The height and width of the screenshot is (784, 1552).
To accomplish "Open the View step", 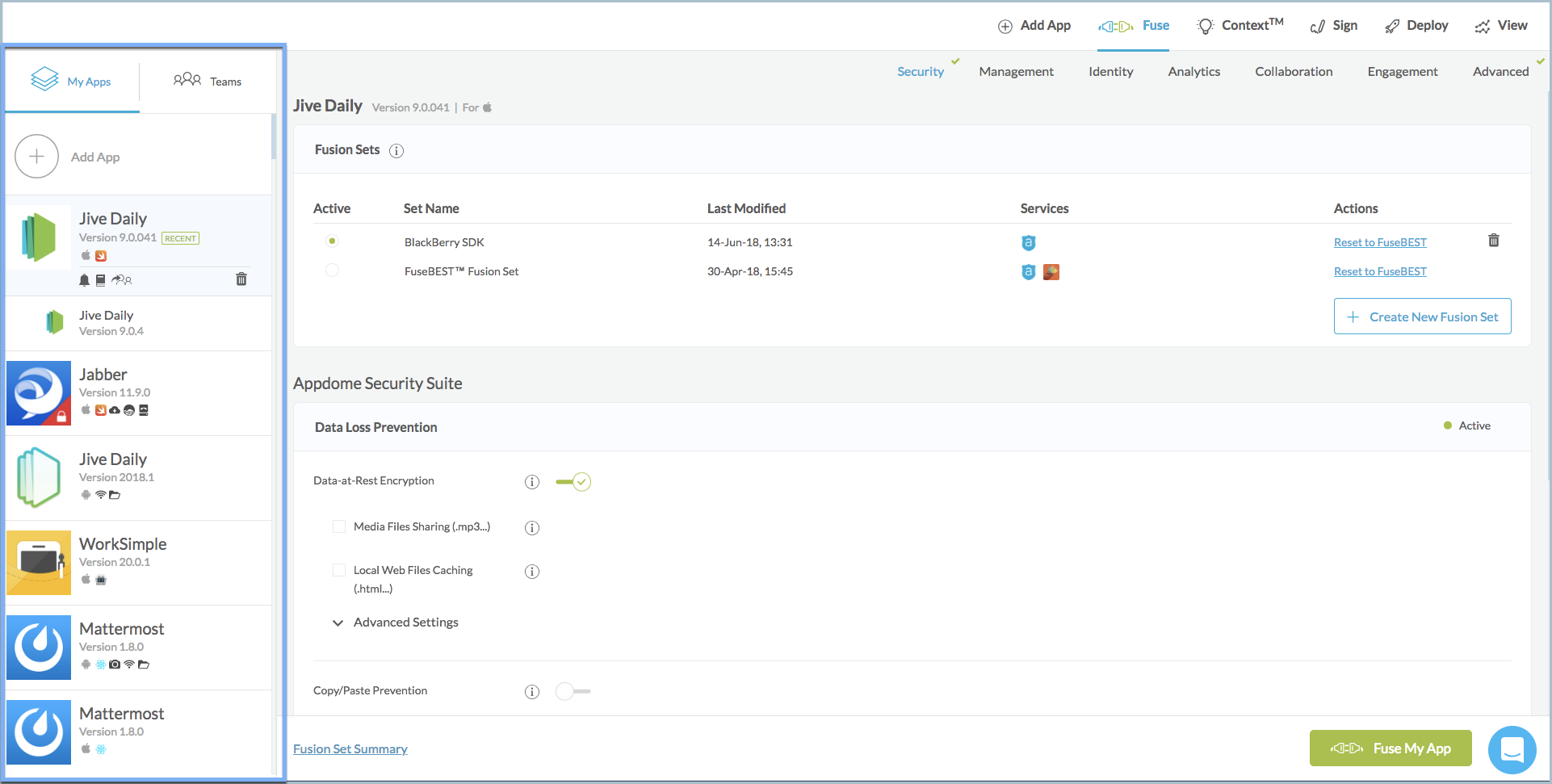I will pyautogui.click(x=1501, y=26).
